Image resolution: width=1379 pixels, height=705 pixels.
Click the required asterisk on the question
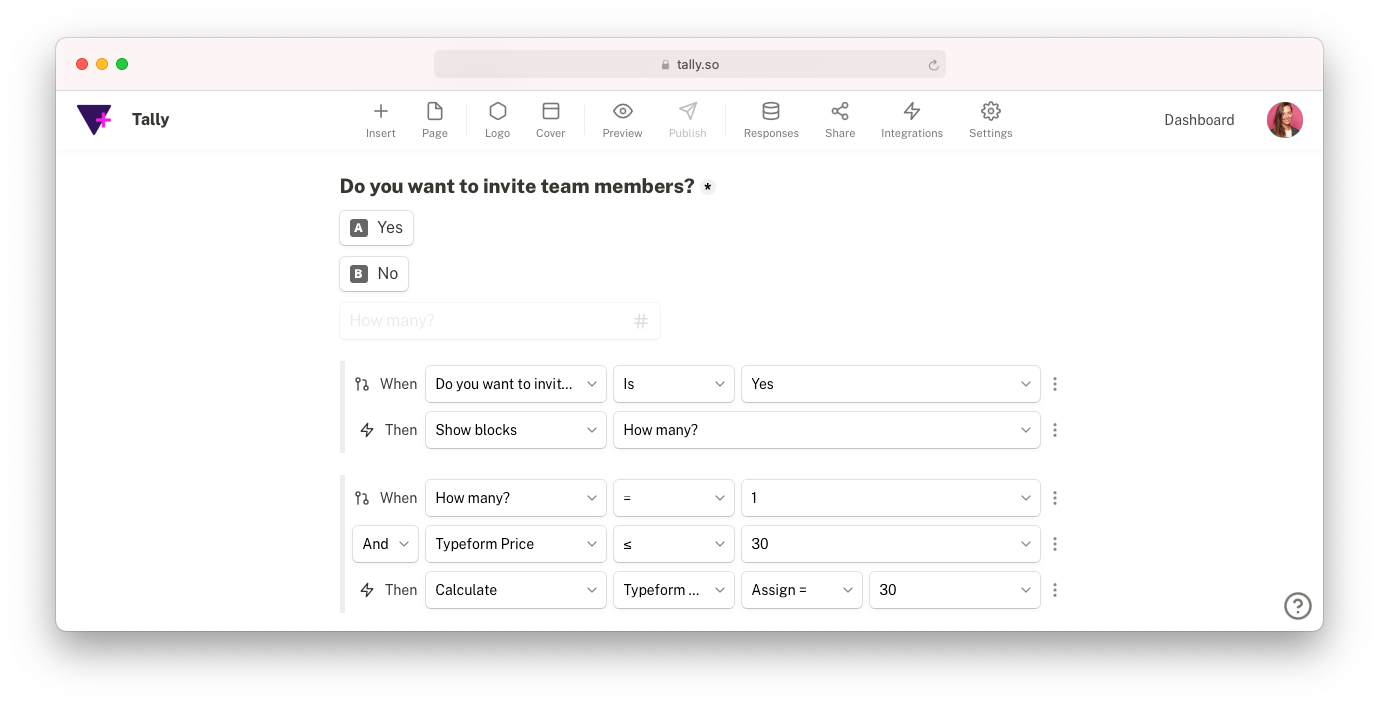pos(708,187)
